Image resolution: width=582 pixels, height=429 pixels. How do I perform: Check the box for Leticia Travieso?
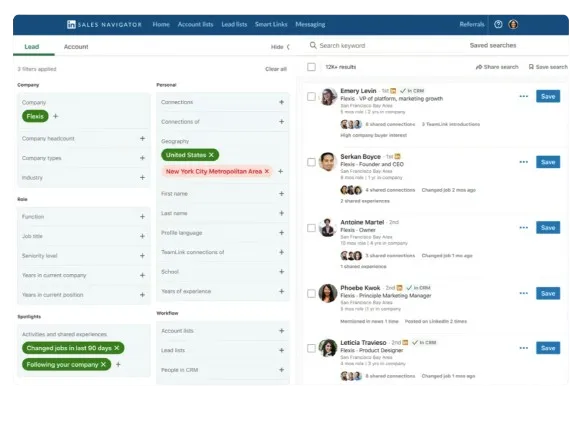(x=311, y=348)
